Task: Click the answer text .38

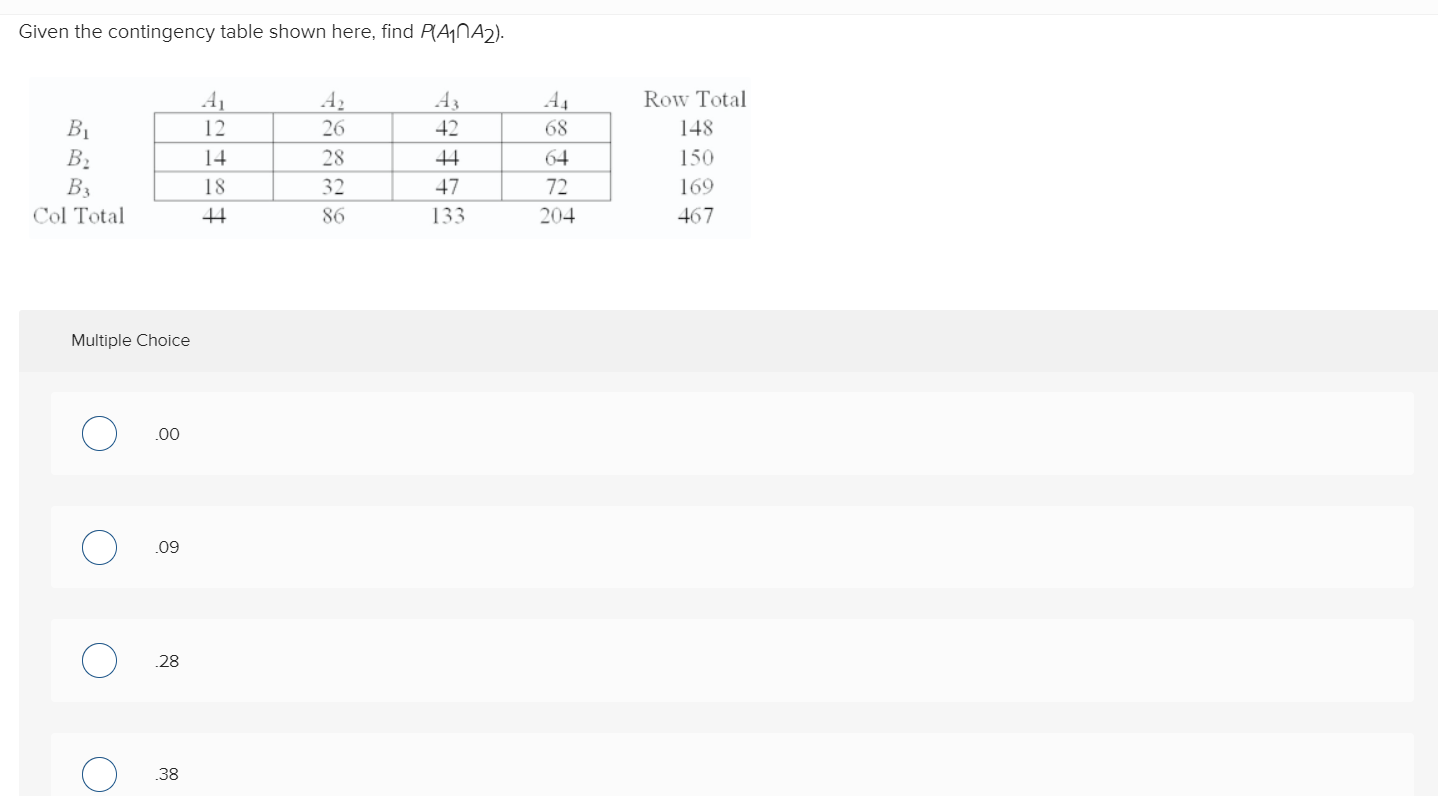Action: 166,773
